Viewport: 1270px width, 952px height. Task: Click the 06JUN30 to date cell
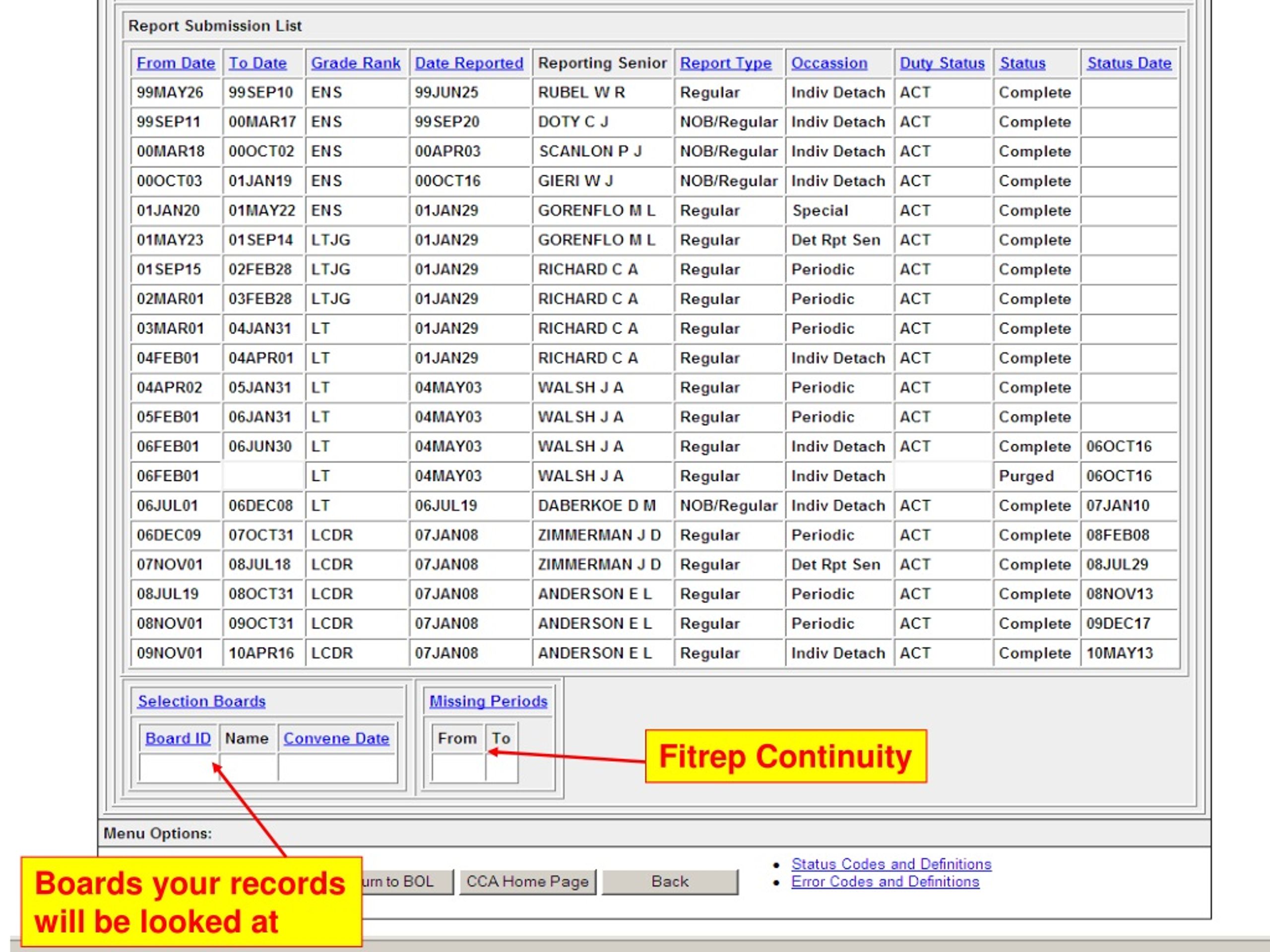(263, 446)
